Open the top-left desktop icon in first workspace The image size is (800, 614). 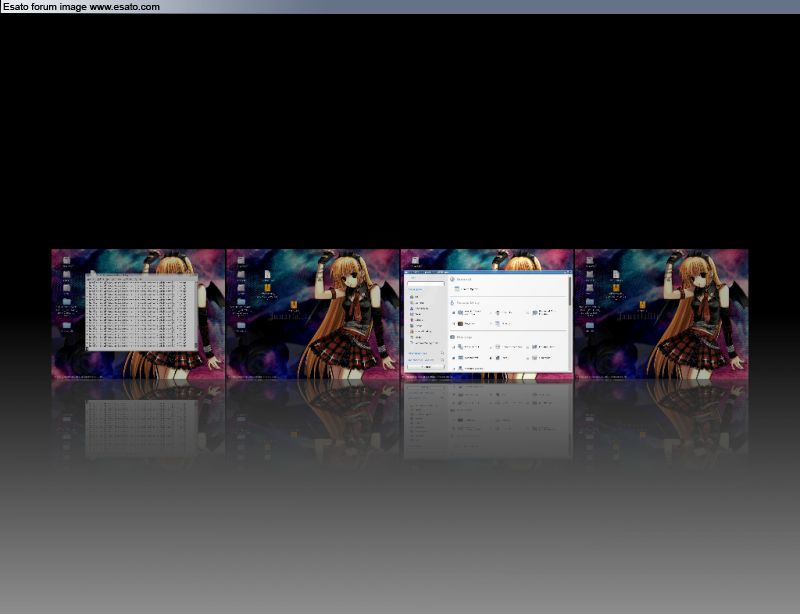pos(66,261)
